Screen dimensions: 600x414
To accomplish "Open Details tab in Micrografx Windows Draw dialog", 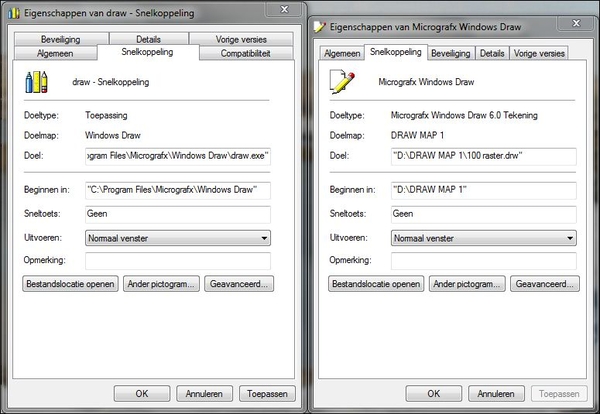I will pyautogui.click(x=492, y=53).
